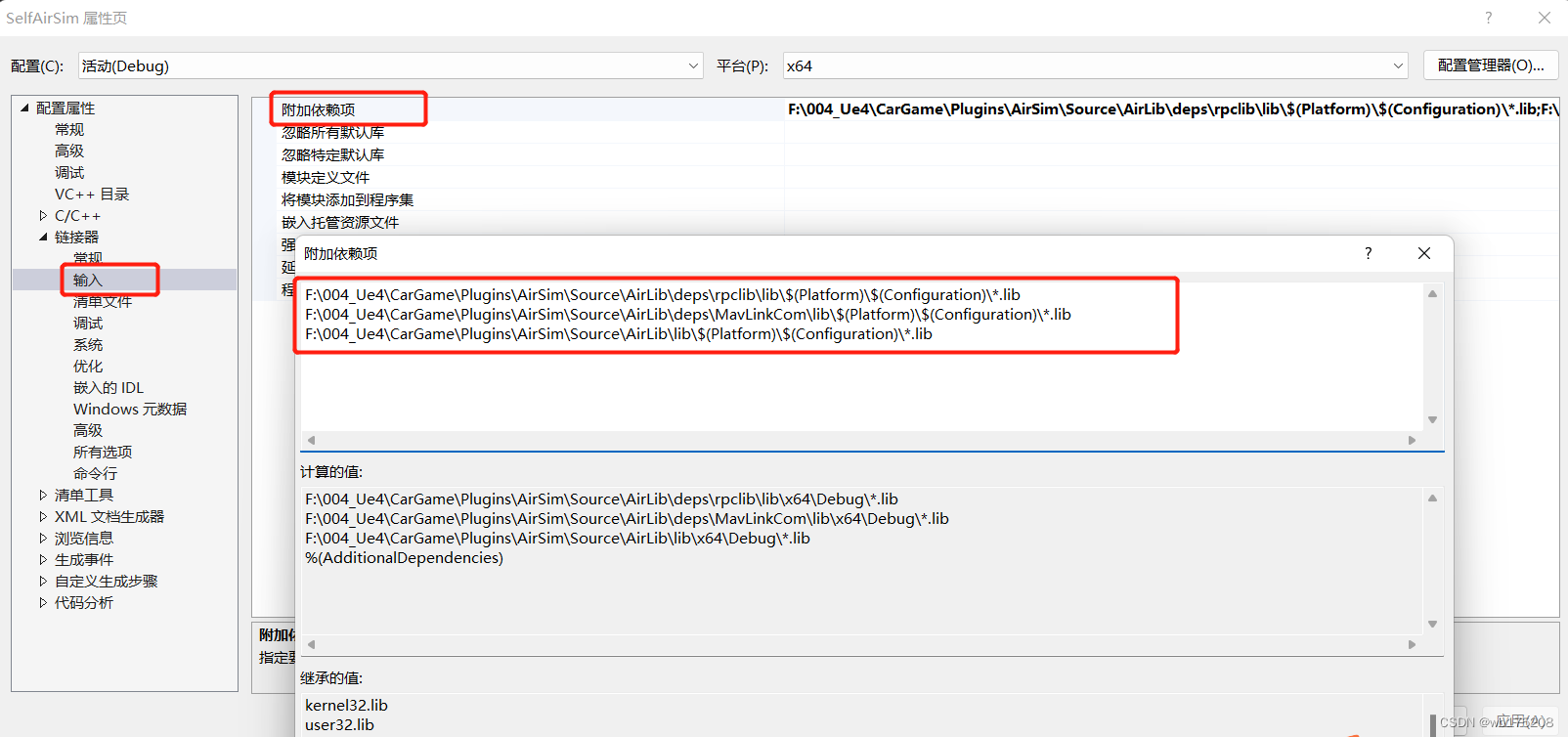Viewport: 1568px width, 737px height.
Task: Click the MavLinkCom path line in edit box
Action: pyautogui.click(x=688, y=314)
